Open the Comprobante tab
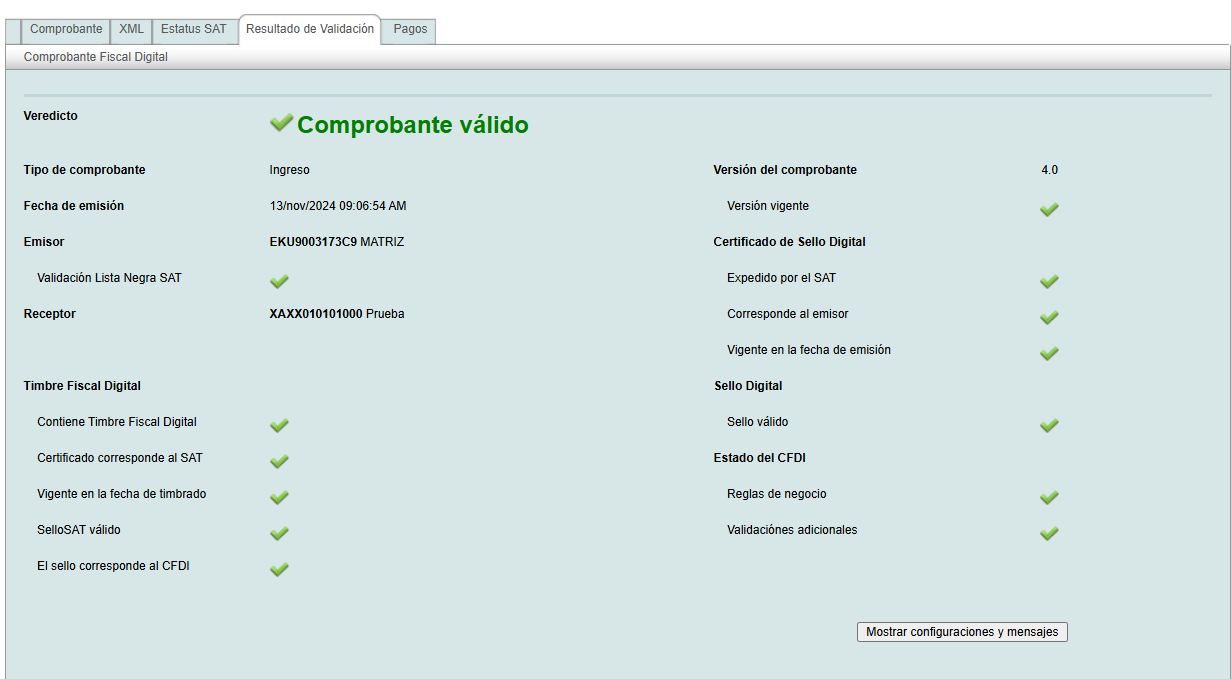Image resolution: width=1231 pixels, height=679 pixels. click(66, 30)
